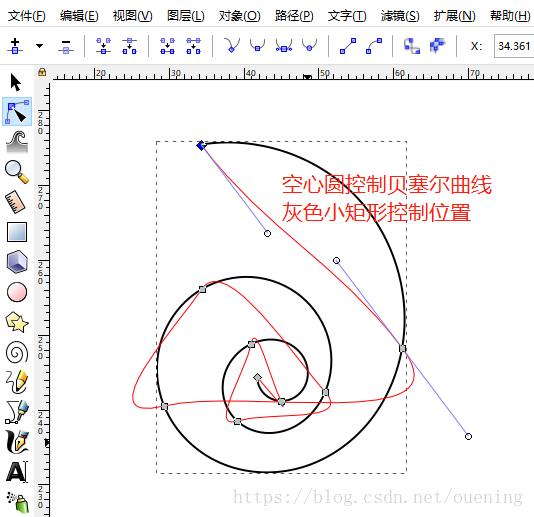
Task: Click the join selected nodes icon
Action: (104, 46)
